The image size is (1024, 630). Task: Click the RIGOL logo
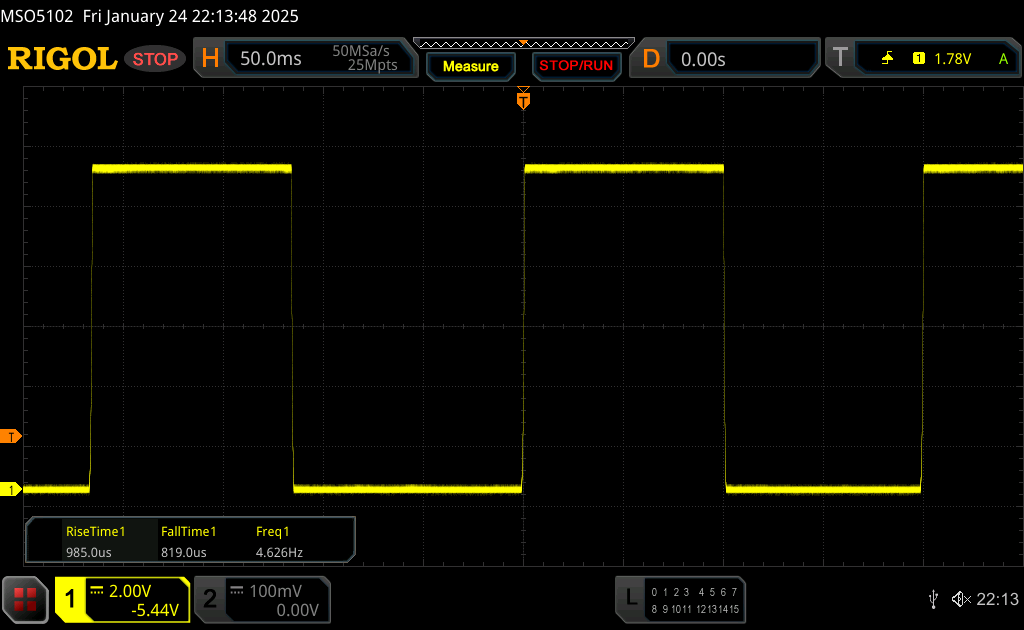point(62,59)
